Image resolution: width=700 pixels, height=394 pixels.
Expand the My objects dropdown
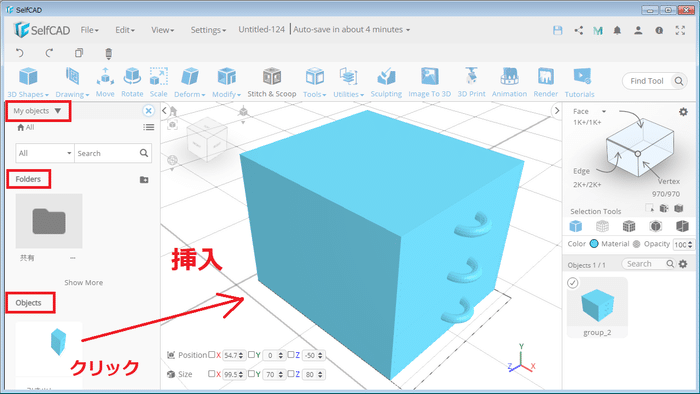(x=38, y=111)
